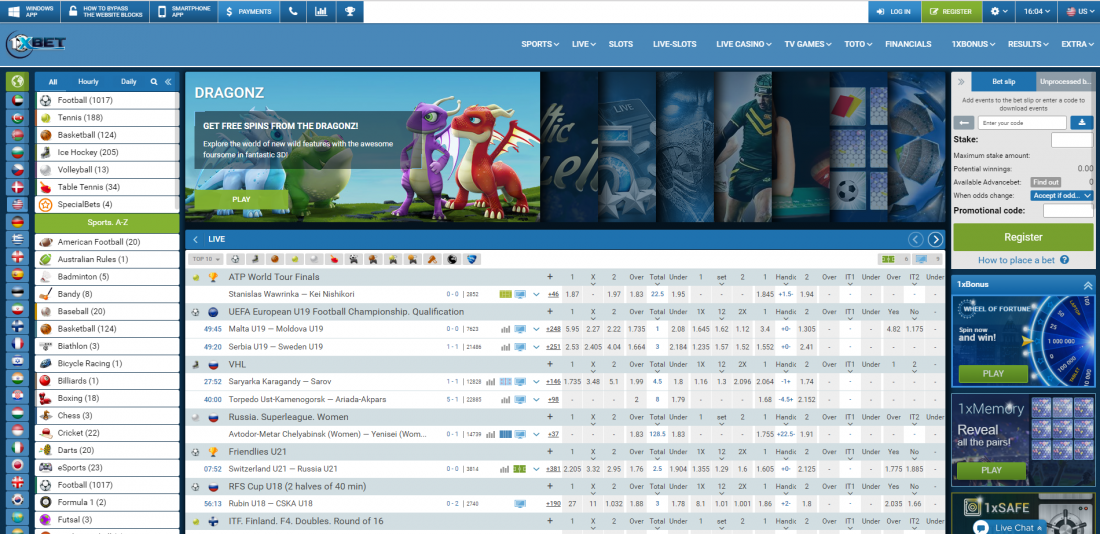Click the Enter your code field
Image resolution: width=1100 pixels, height=534 pixels.
coord(1022,123)
